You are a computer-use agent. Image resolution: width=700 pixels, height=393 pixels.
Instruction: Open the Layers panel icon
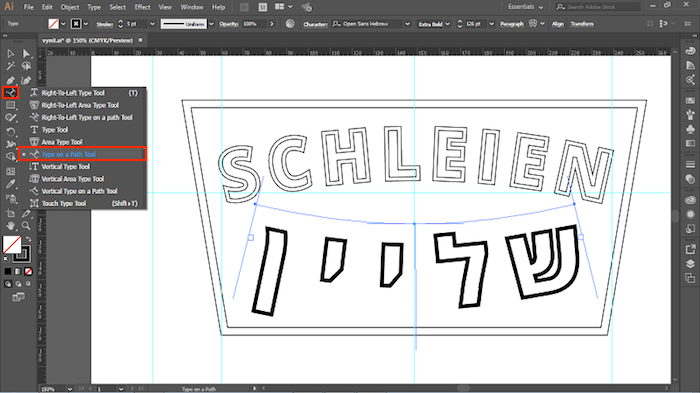coord(690,263)
